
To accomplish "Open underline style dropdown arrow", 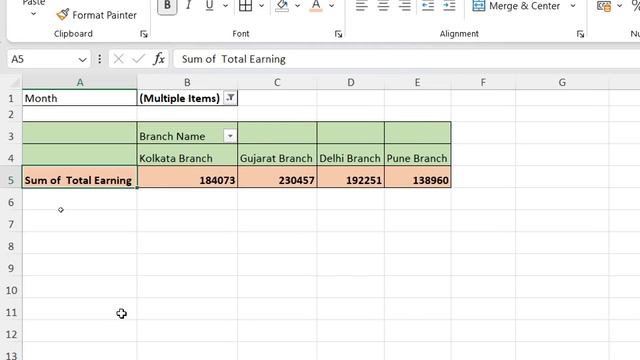I will pos(225,6).
